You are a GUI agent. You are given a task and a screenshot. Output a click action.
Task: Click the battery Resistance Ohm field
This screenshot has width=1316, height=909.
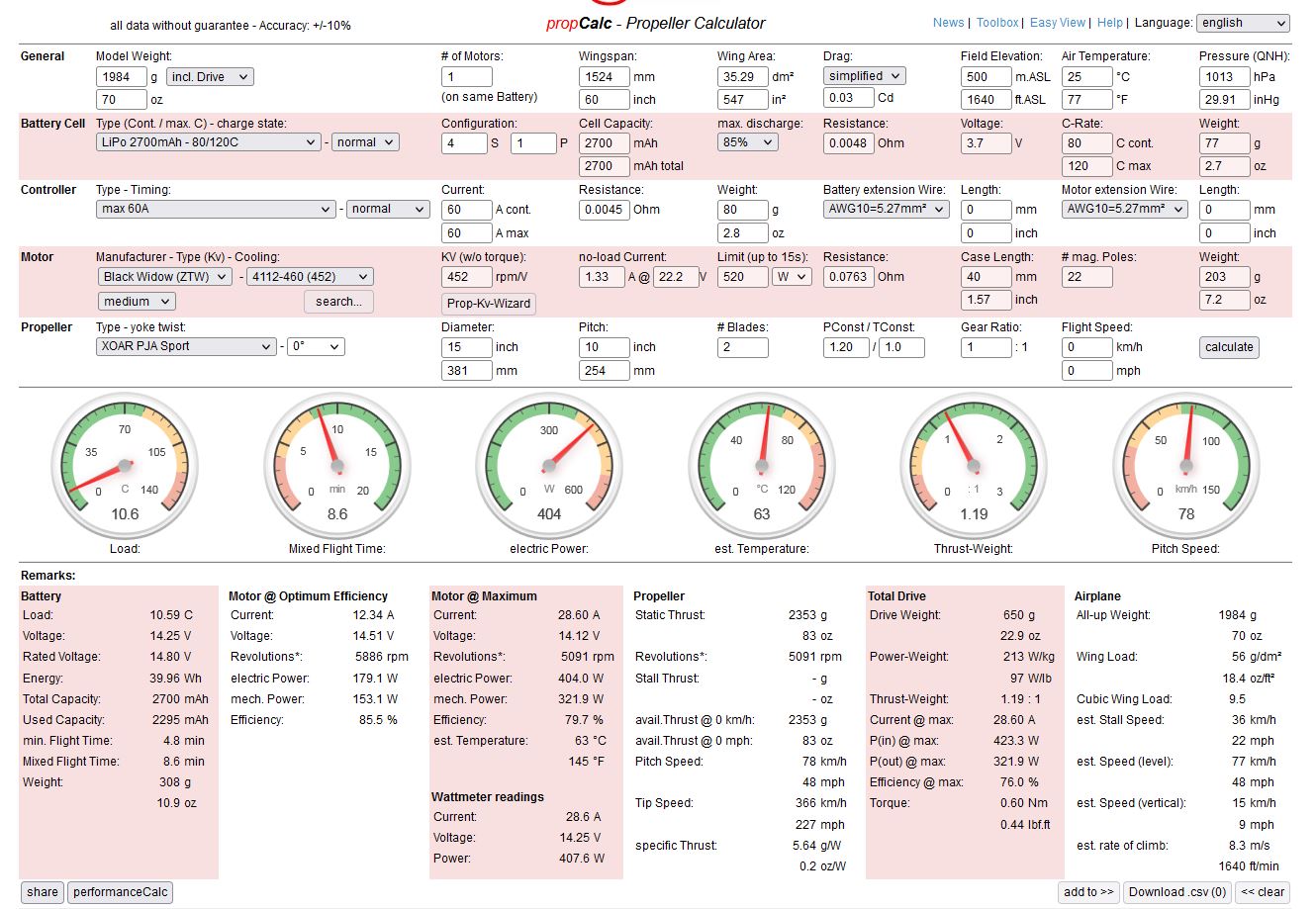click(849, 142)
